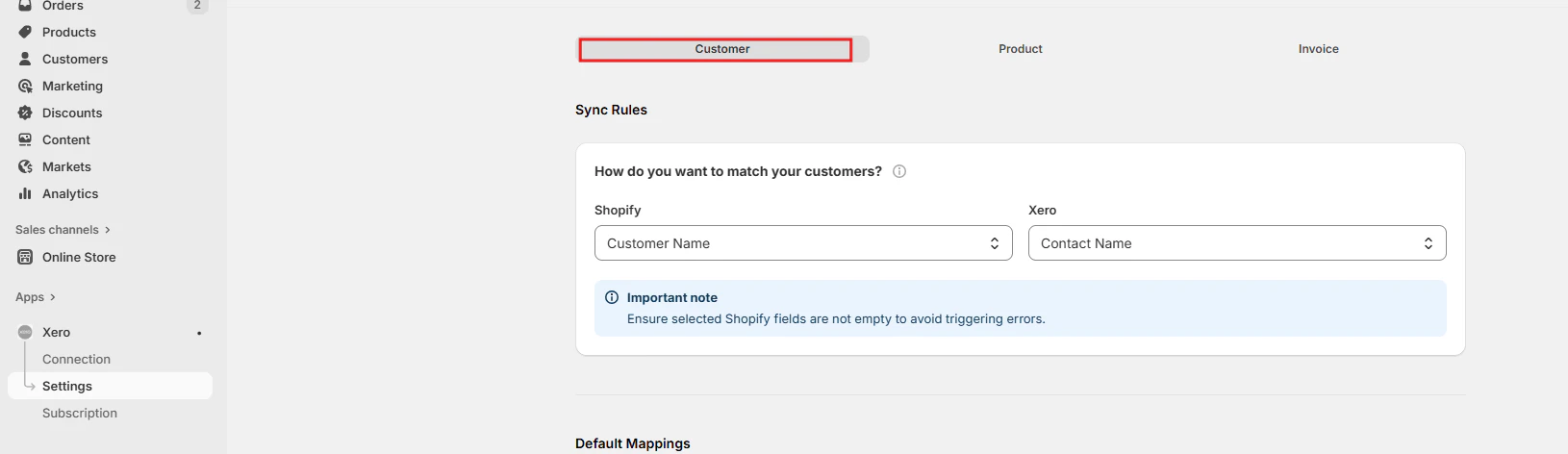Click the Customers person icon
This screenshot has width=1568, height=454.
25,59
